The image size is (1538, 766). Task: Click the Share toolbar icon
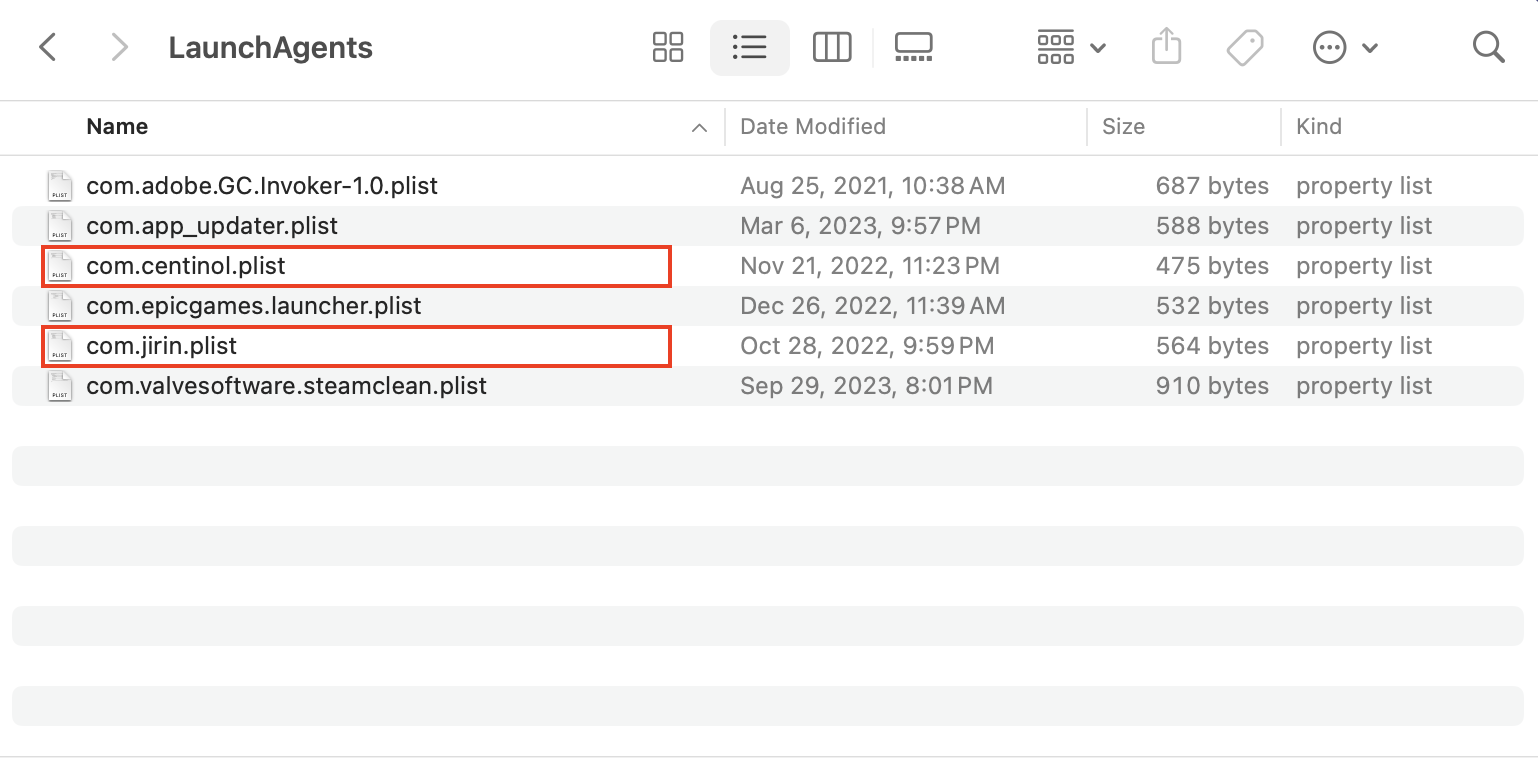coord(1166,47)
